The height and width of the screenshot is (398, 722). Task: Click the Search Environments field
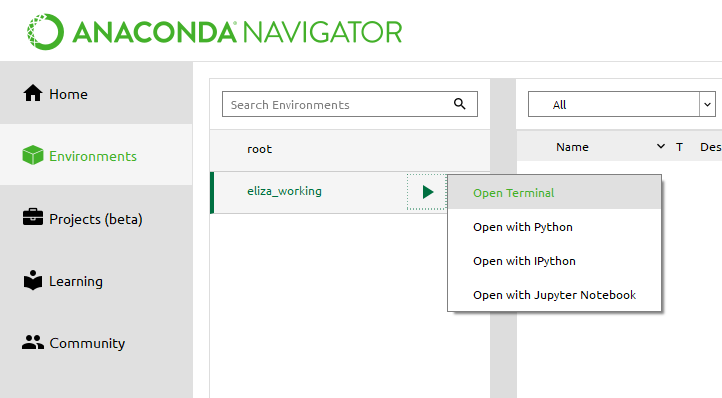[349, 104]
